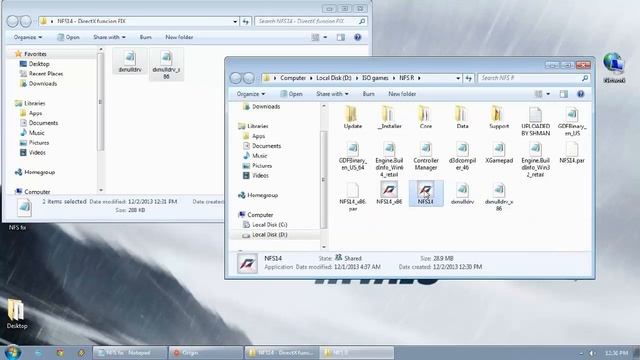The width and height of the screenshot is (640, 360).
Task: Select dxnulldrv_x86 file in DirectX FIX window
Action: tap(166, 64)
